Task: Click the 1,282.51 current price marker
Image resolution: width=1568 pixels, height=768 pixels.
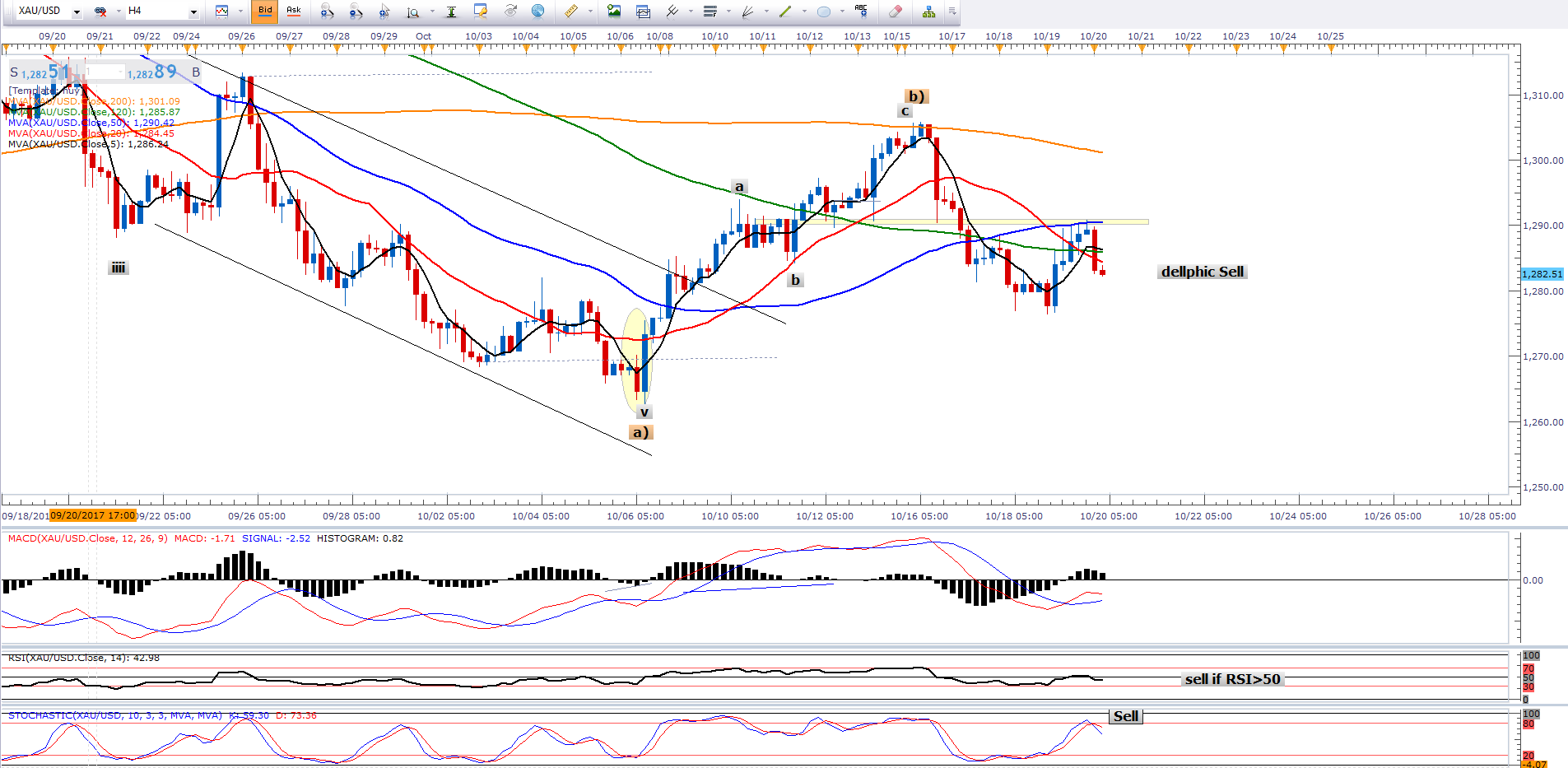Action: pyautogui.click(x=1542, y=274)
